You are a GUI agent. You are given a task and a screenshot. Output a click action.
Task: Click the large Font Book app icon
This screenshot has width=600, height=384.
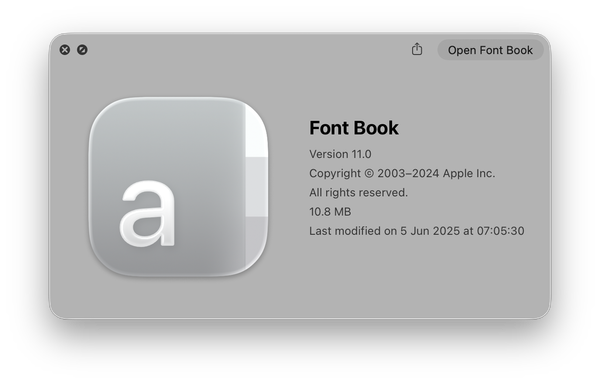click(x=178, y=187)
